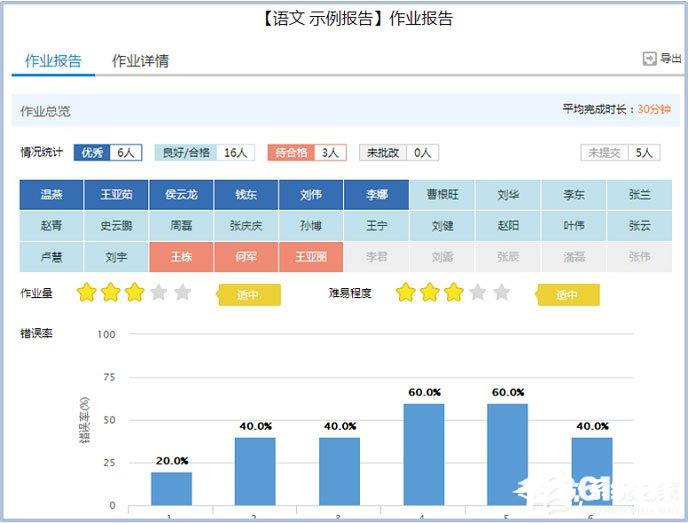Image resolution: width=688 pixels, height=523 pixels.
Task: View 待合格 student 何军
Action: click(246, 257)
